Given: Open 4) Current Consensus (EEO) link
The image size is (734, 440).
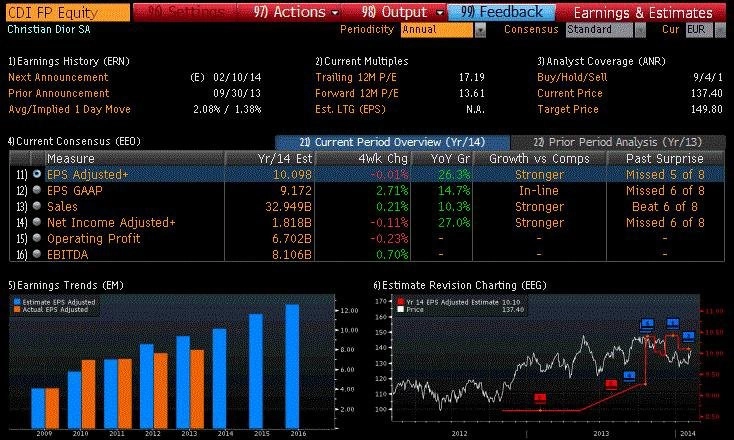Looking at the screenshot, I should point(74,141).
